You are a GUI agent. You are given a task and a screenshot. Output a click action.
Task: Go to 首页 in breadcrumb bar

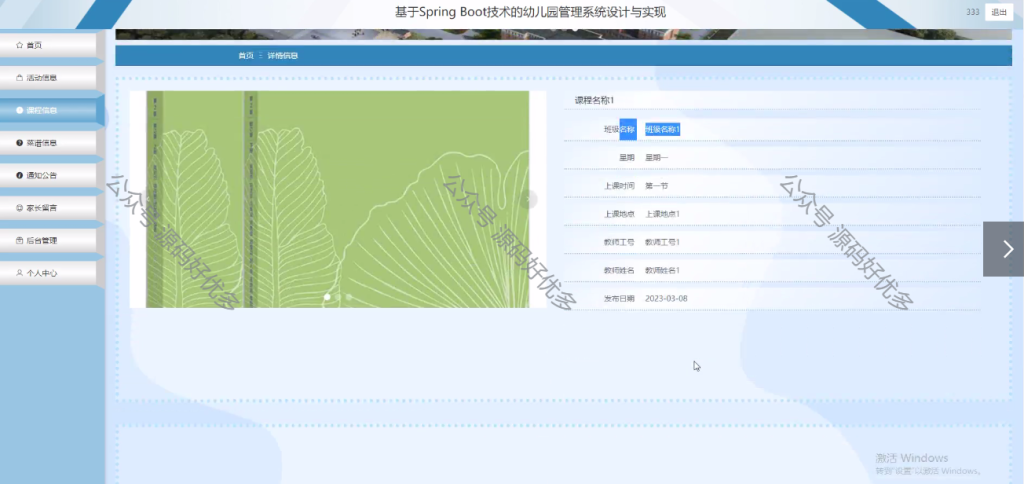click(246, 56)
